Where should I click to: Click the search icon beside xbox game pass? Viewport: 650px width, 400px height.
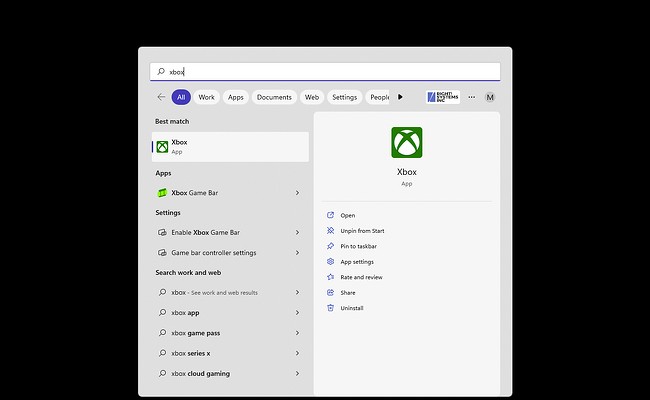(162, 333)
